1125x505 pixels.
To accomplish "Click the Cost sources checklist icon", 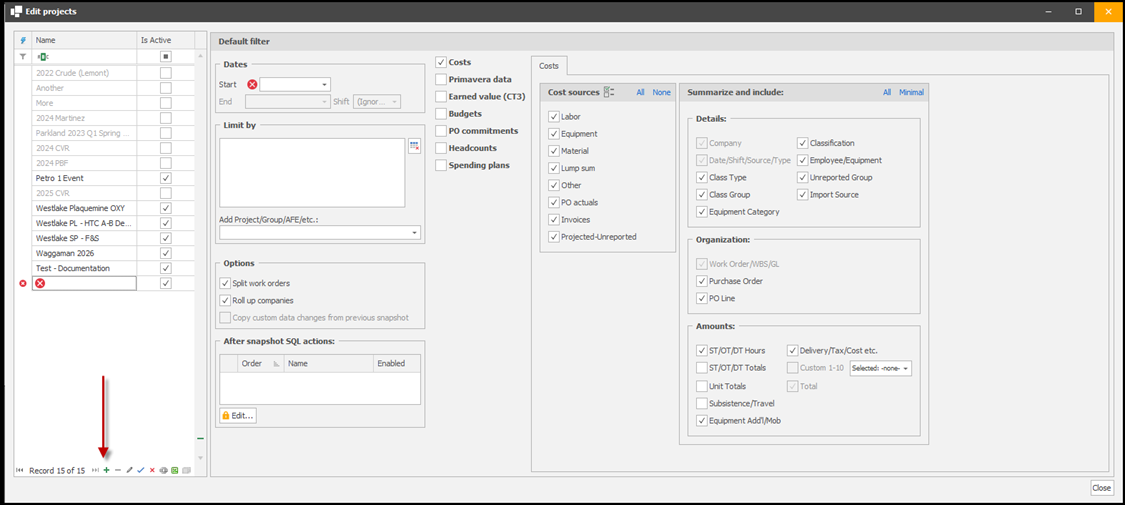I will pos(609,92).
